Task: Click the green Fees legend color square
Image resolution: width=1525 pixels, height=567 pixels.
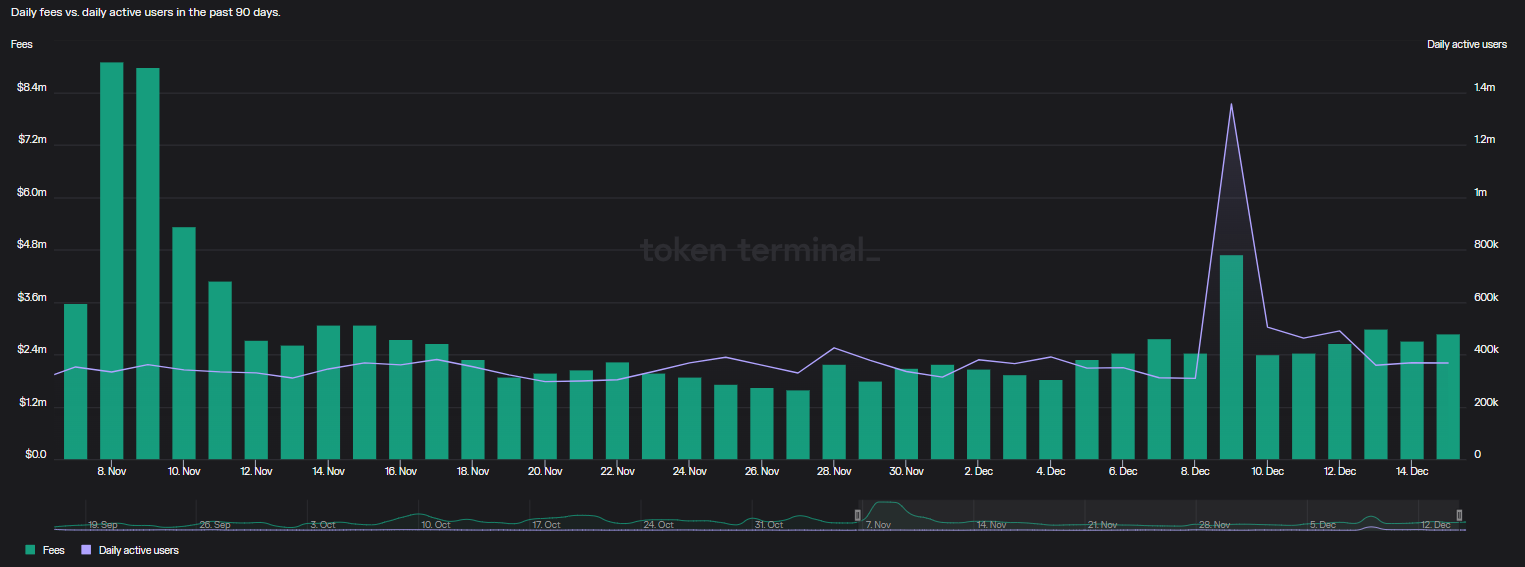Action: tap(31, 550)
